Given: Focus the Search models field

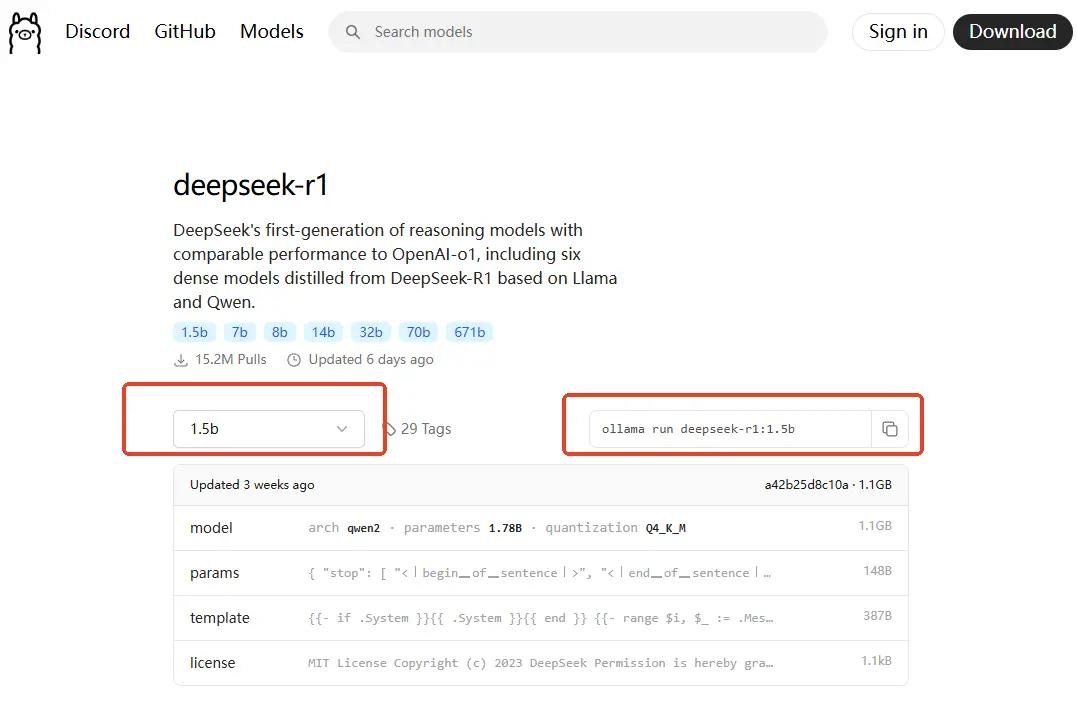Looking at the screenshot, I should pyautogui.click(x=578, y=32).
